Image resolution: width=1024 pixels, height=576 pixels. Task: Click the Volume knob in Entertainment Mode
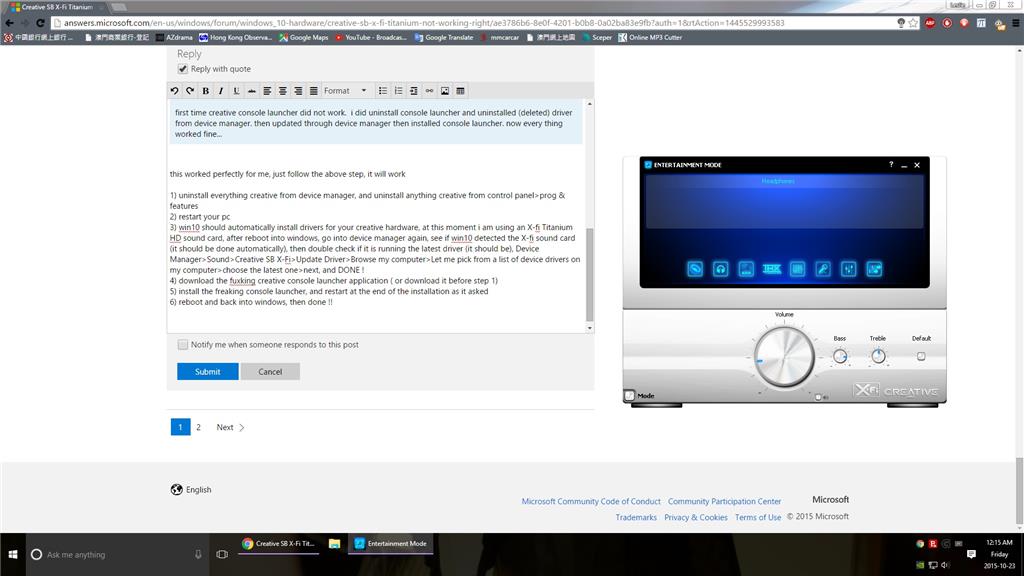tap(784, 357)
